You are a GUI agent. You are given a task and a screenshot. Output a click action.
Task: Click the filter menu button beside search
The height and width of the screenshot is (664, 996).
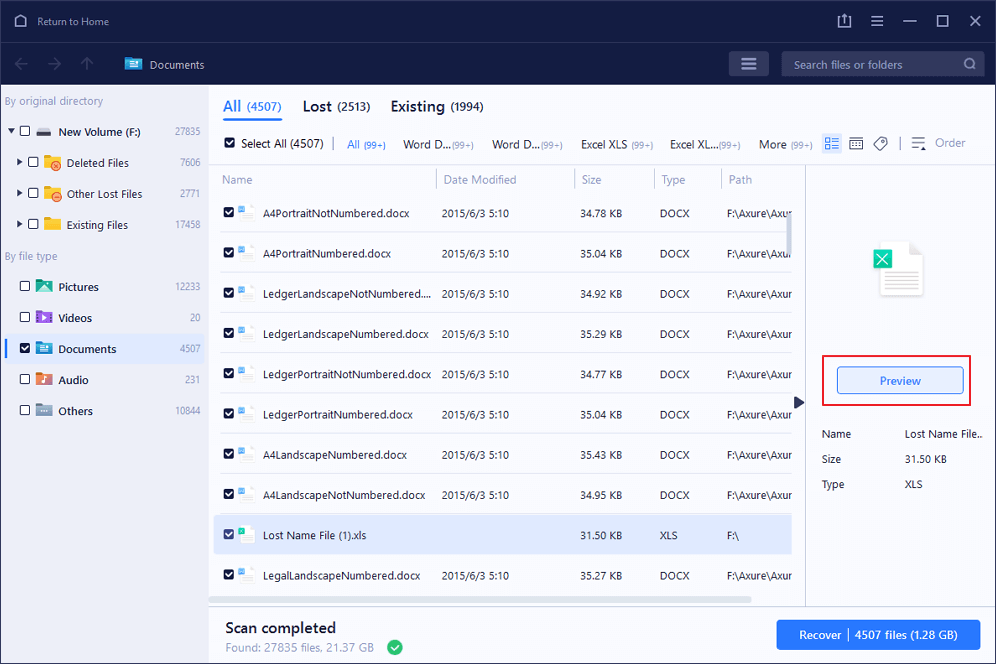pyautogui.click(x=748, y=64)
